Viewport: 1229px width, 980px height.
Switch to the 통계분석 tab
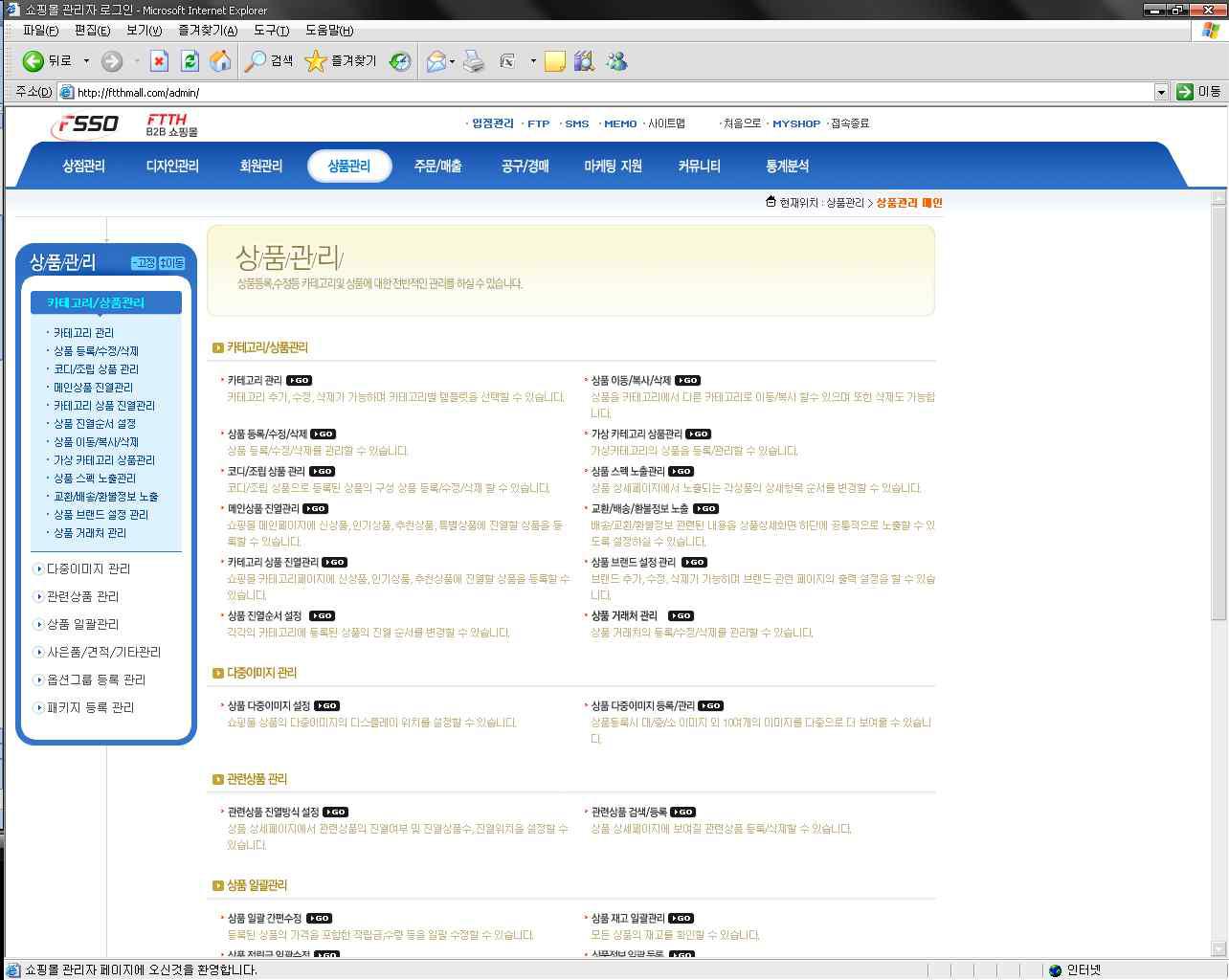(787, 167)
